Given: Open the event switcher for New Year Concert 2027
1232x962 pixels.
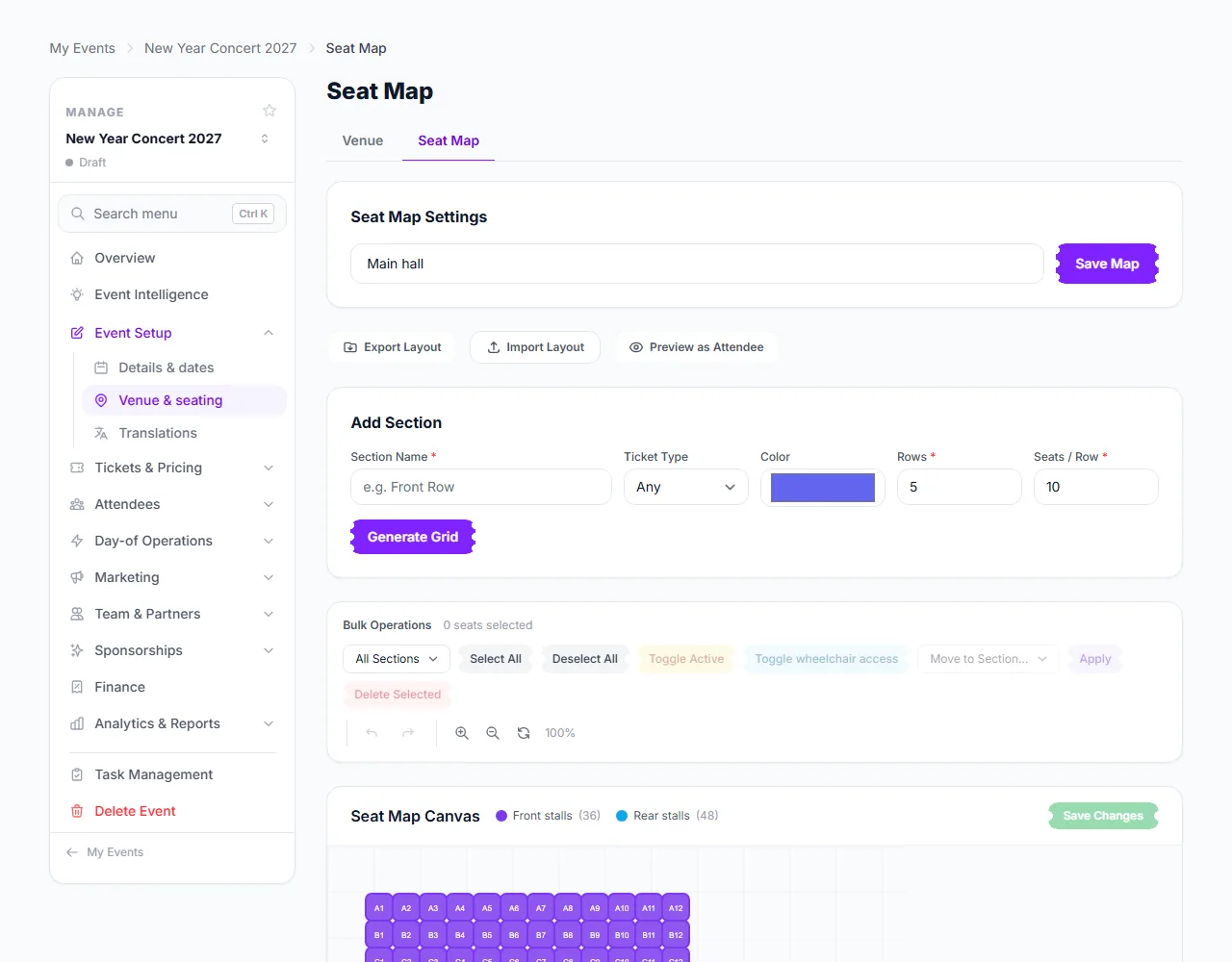Looking at the screenshot, I should (x=265, y=139).
